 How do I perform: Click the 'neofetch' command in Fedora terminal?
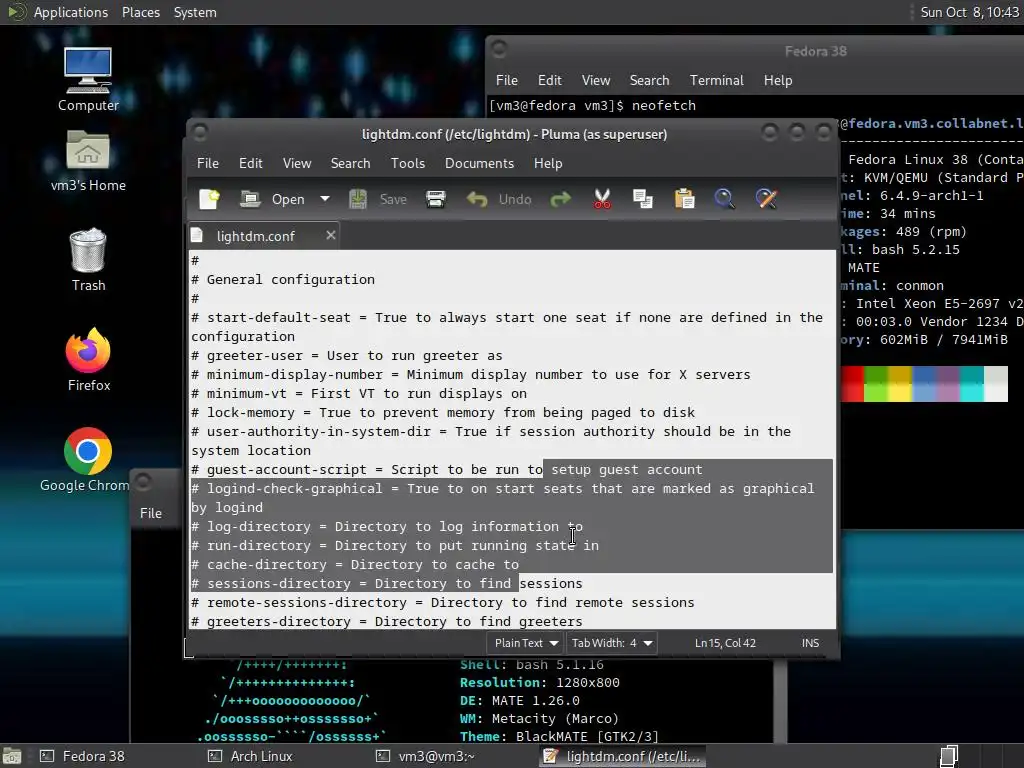click(x=664, y=106)
